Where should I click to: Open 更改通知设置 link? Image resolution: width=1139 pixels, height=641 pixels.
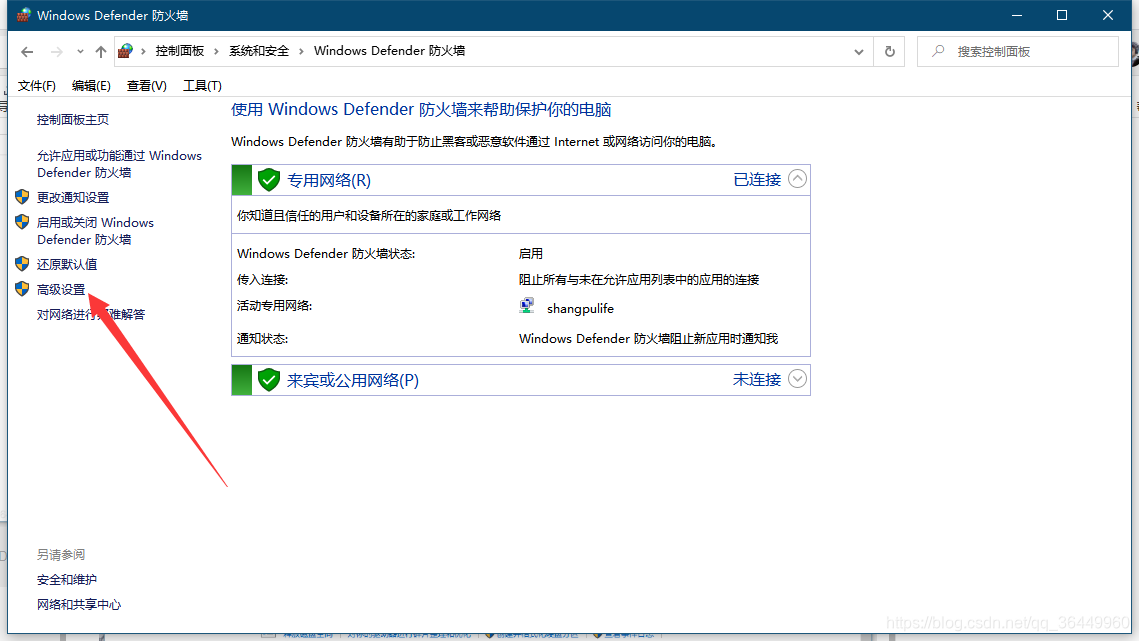[x=73, y=198]
